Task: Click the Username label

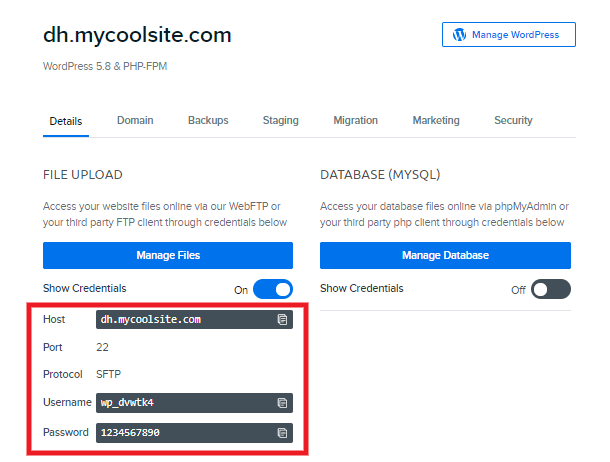Action: (x=67, y=402)
